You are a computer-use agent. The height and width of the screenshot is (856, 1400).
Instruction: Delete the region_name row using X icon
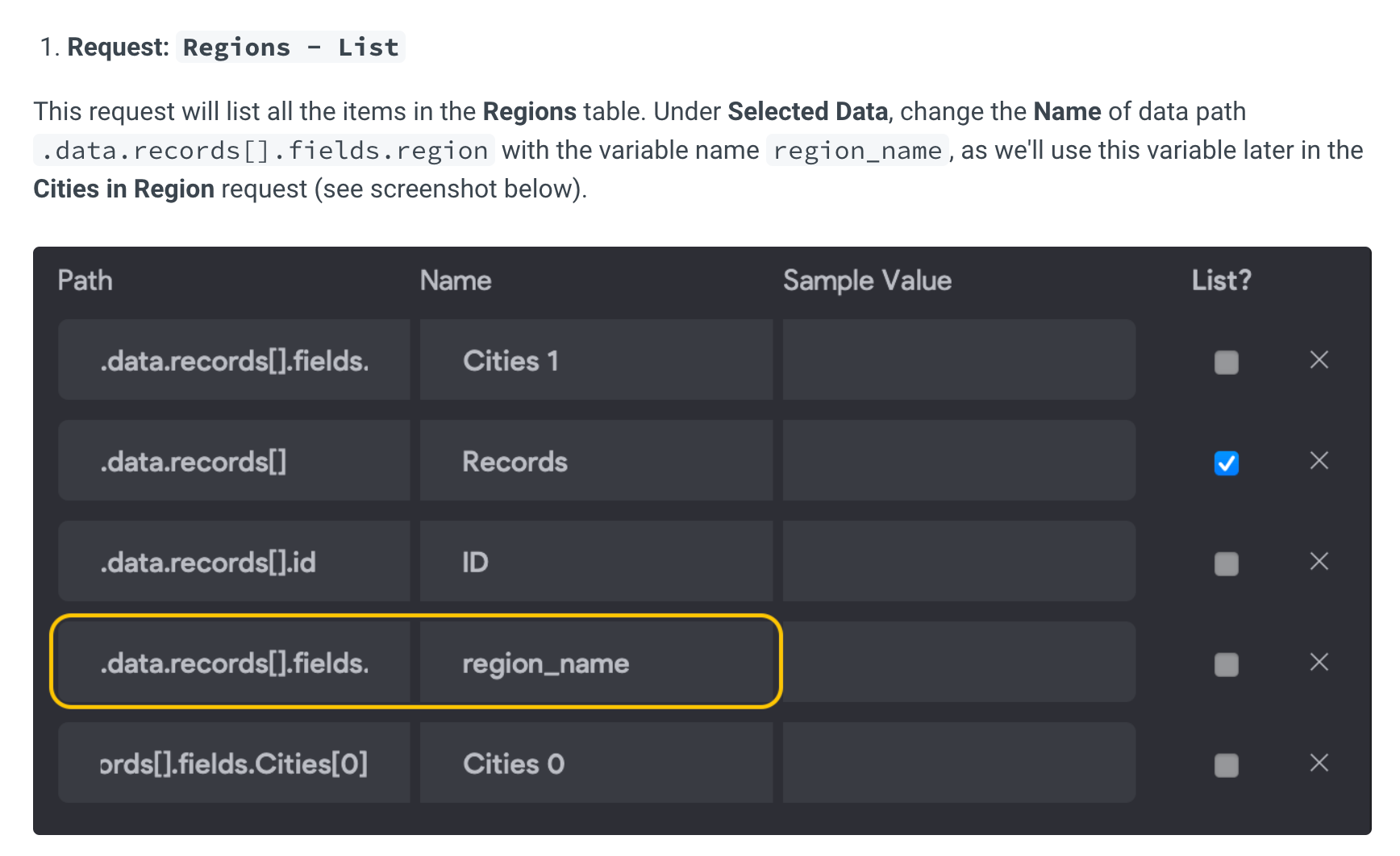[1319, 662]
